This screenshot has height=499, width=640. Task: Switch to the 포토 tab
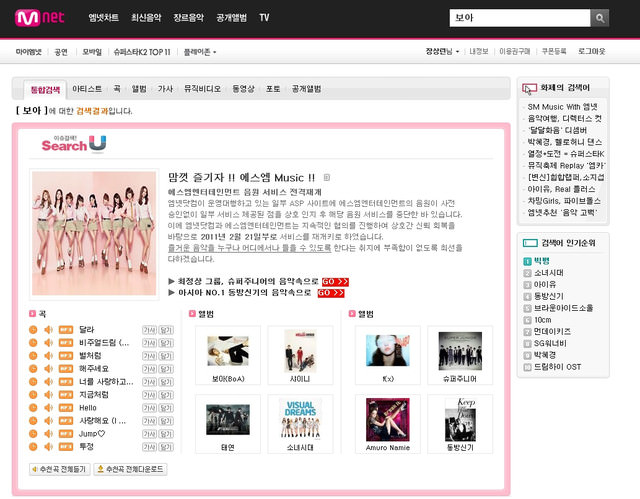click(x=273, y=89)
